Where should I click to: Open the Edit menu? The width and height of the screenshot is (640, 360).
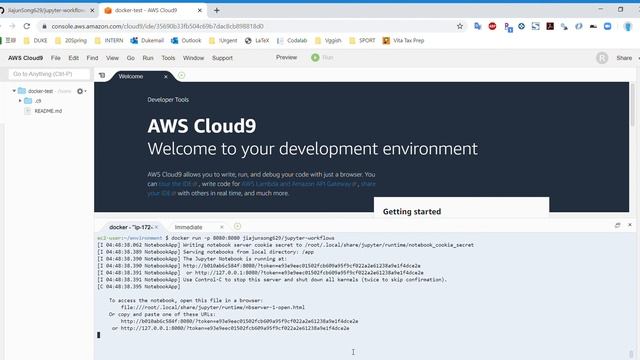[73, 58]
